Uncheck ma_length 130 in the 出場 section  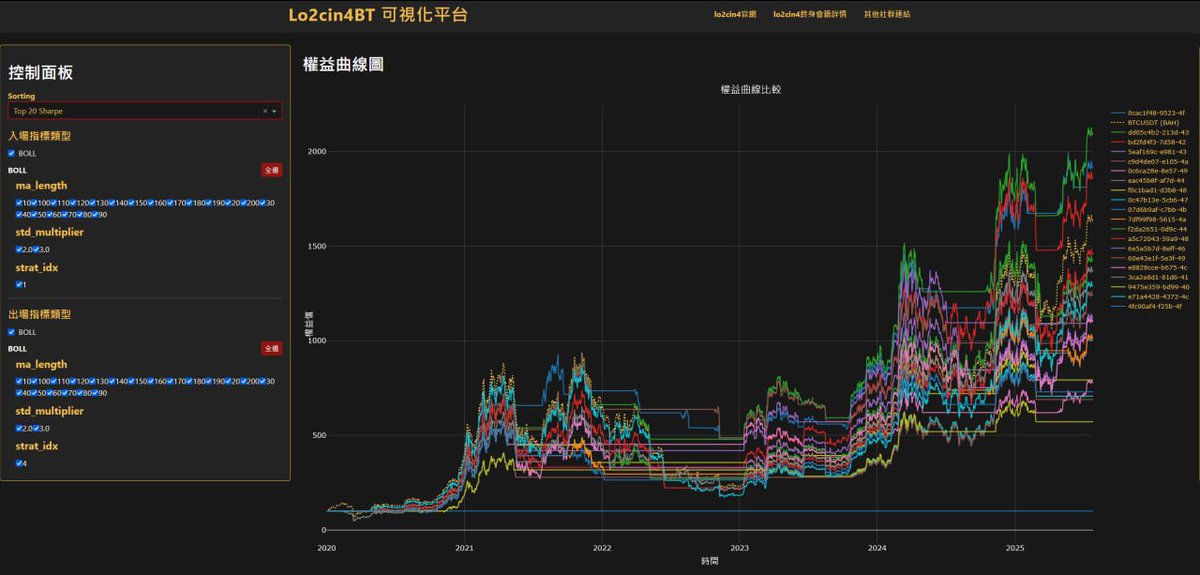tap(92, 381)
